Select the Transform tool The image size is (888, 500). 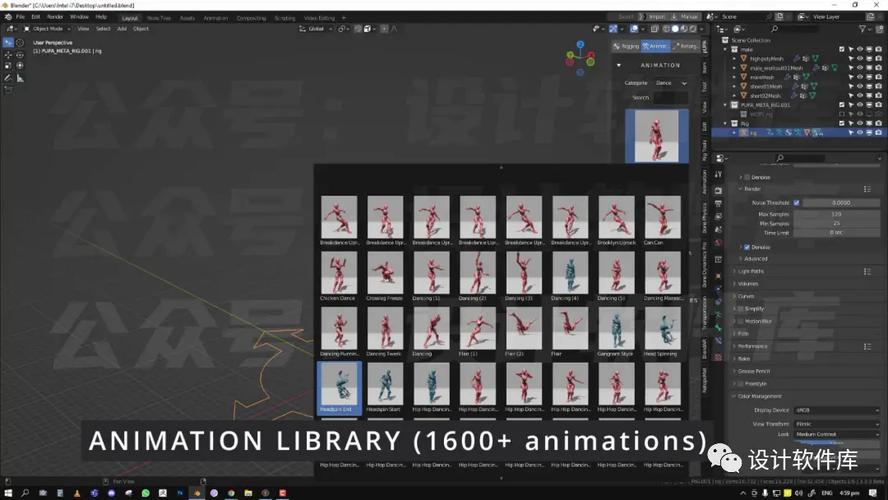coord(20,66)
